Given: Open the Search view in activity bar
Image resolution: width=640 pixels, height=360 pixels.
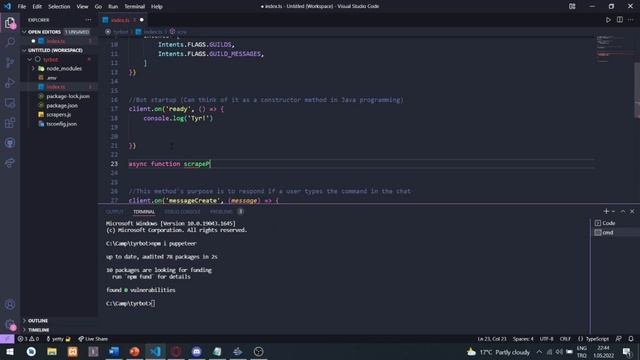Looking at the screenshot, I should coord(10,42).
